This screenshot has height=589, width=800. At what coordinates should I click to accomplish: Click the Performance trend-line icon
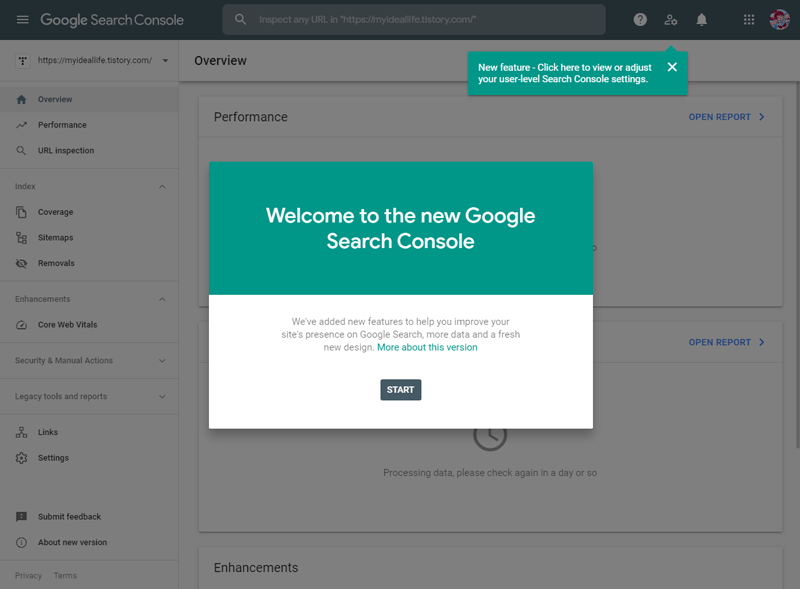click(x=21, y=125)
